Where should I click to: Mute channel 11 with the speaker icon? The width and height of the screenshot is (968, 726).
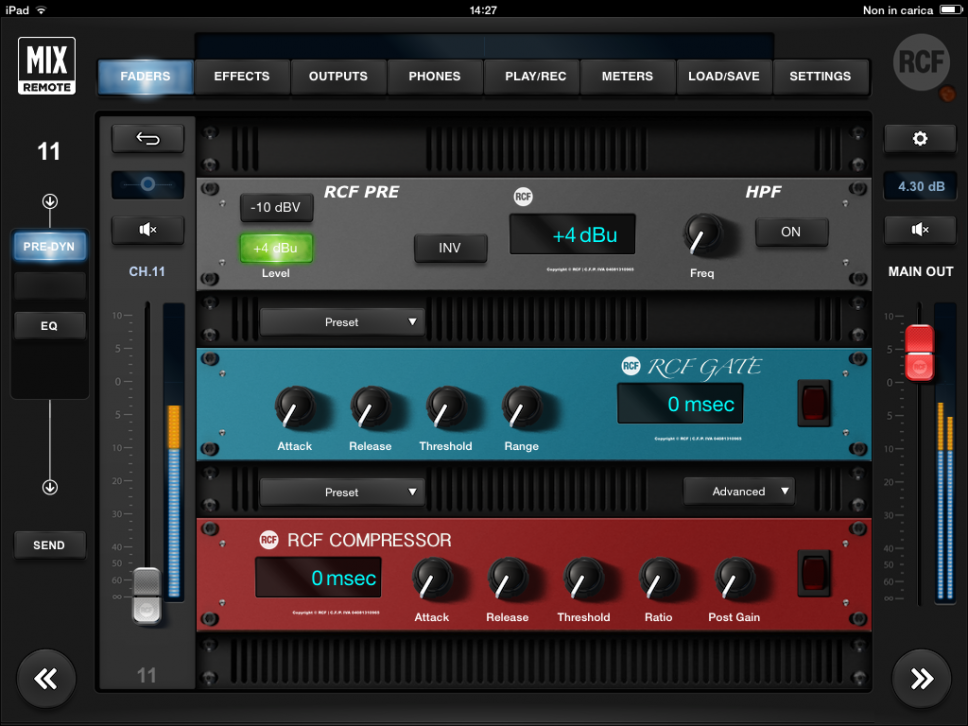pos(147,230)
